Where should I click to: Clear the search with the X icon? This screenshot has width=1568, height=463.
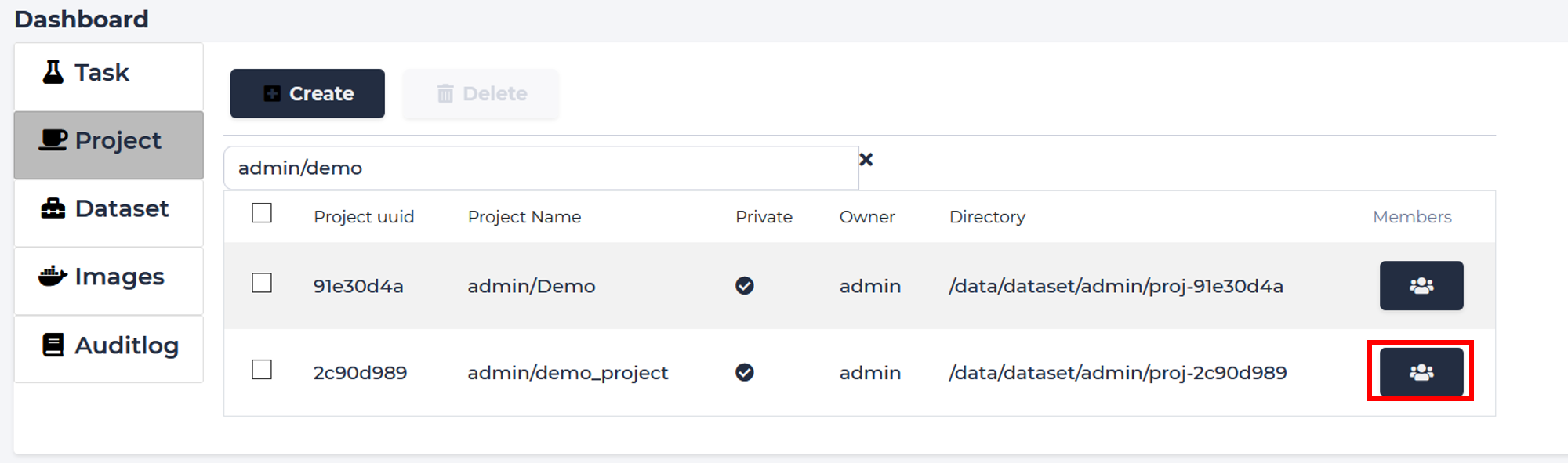coord(866,160)
